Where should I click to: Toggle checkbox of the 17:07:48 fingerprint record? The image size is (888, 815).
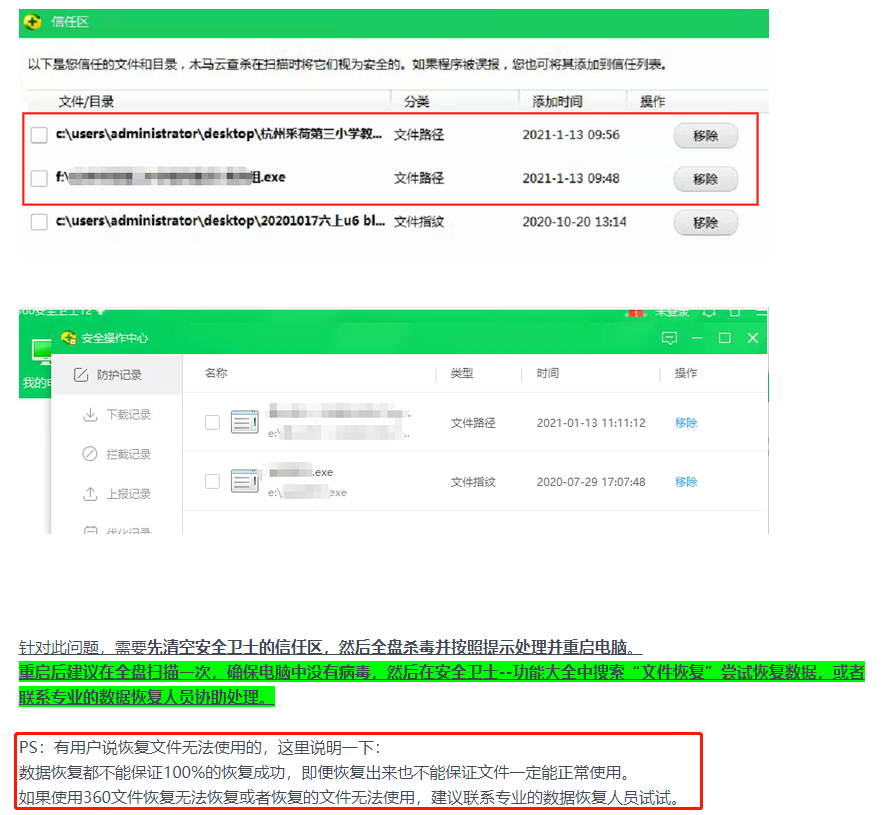pos(212,481)
